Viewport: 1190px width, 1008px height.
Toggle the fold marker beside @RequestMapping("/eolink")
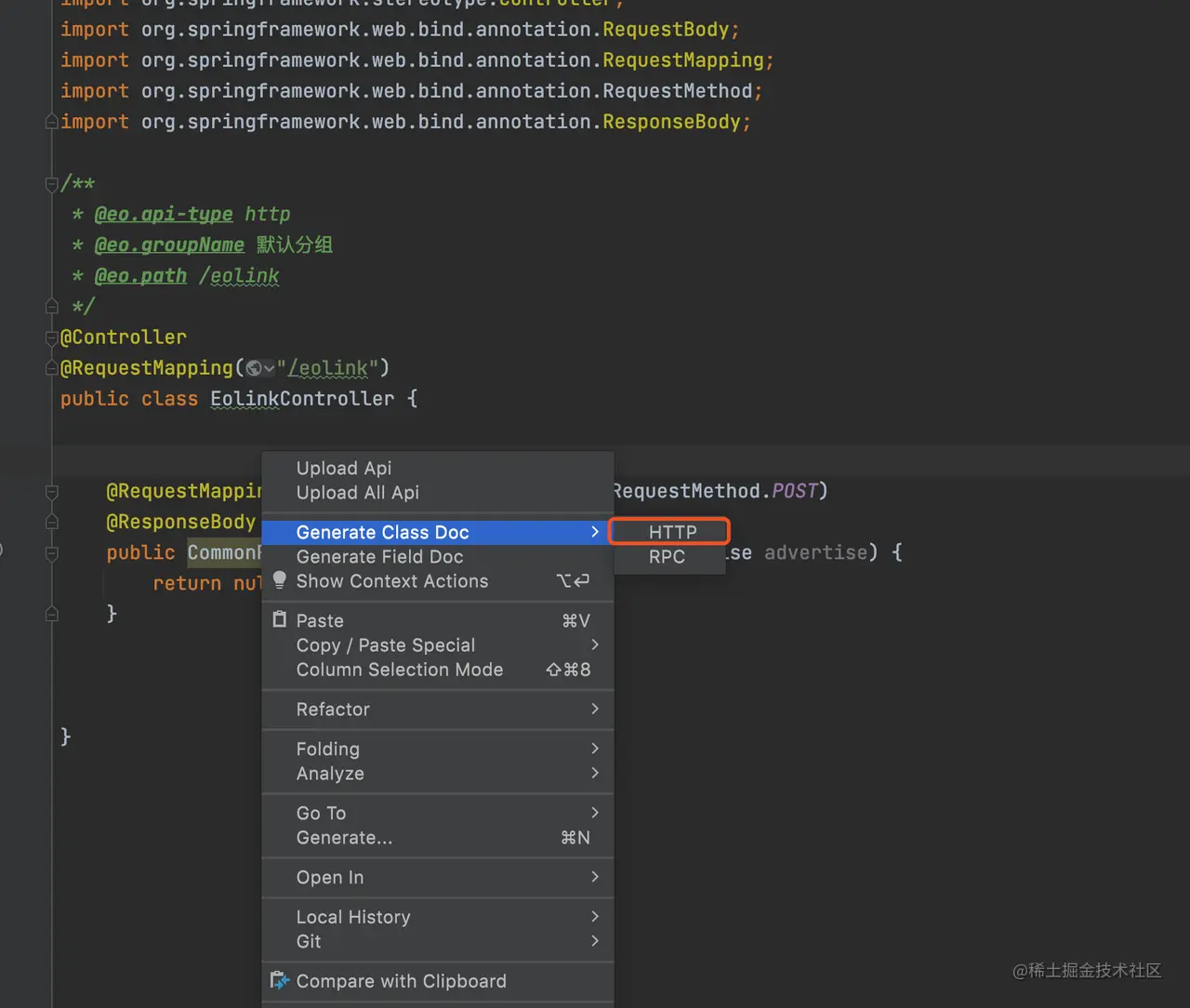tap(52, 368)
